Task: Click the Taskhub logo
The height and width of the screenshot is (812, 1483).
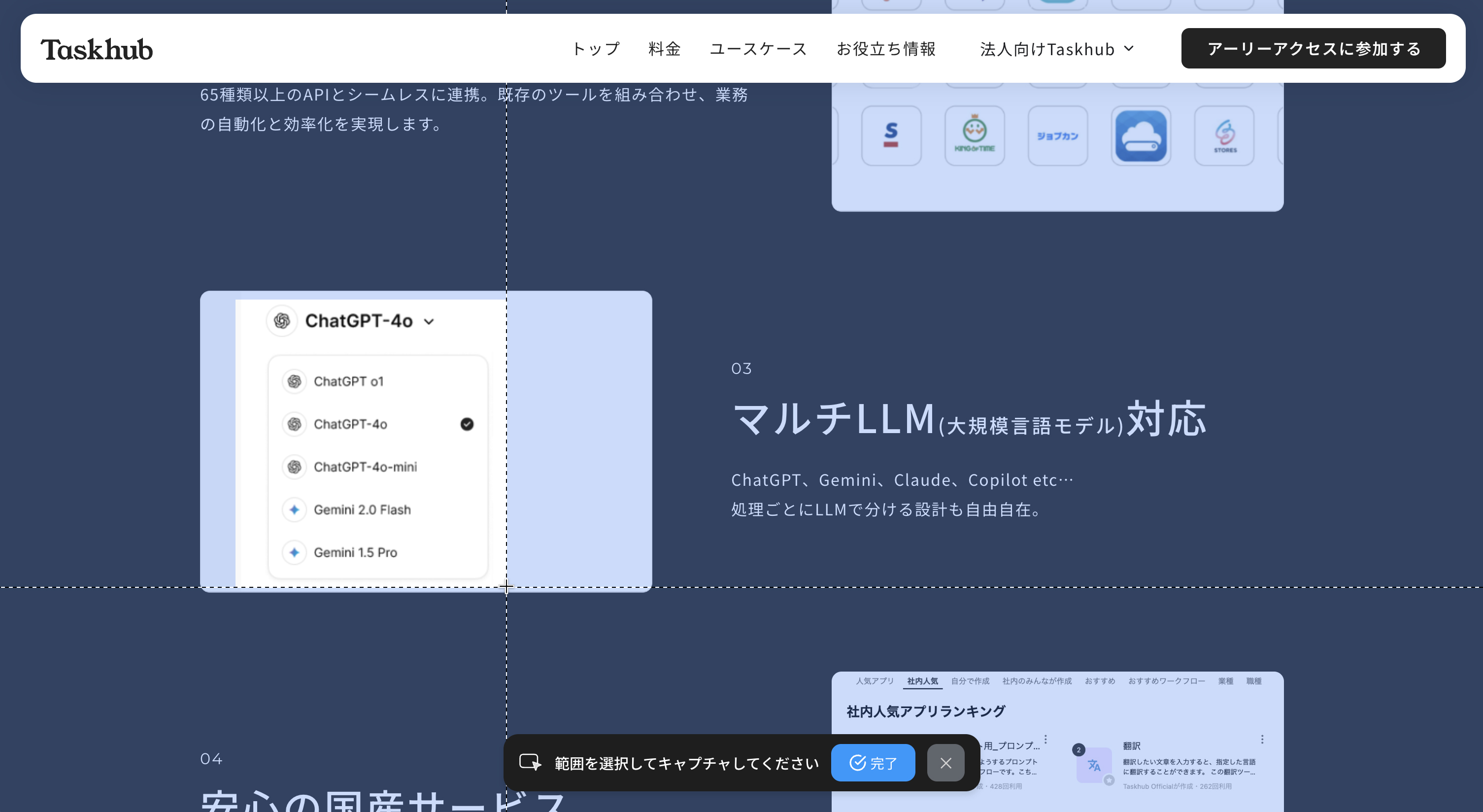Action: tap(96, 49)
